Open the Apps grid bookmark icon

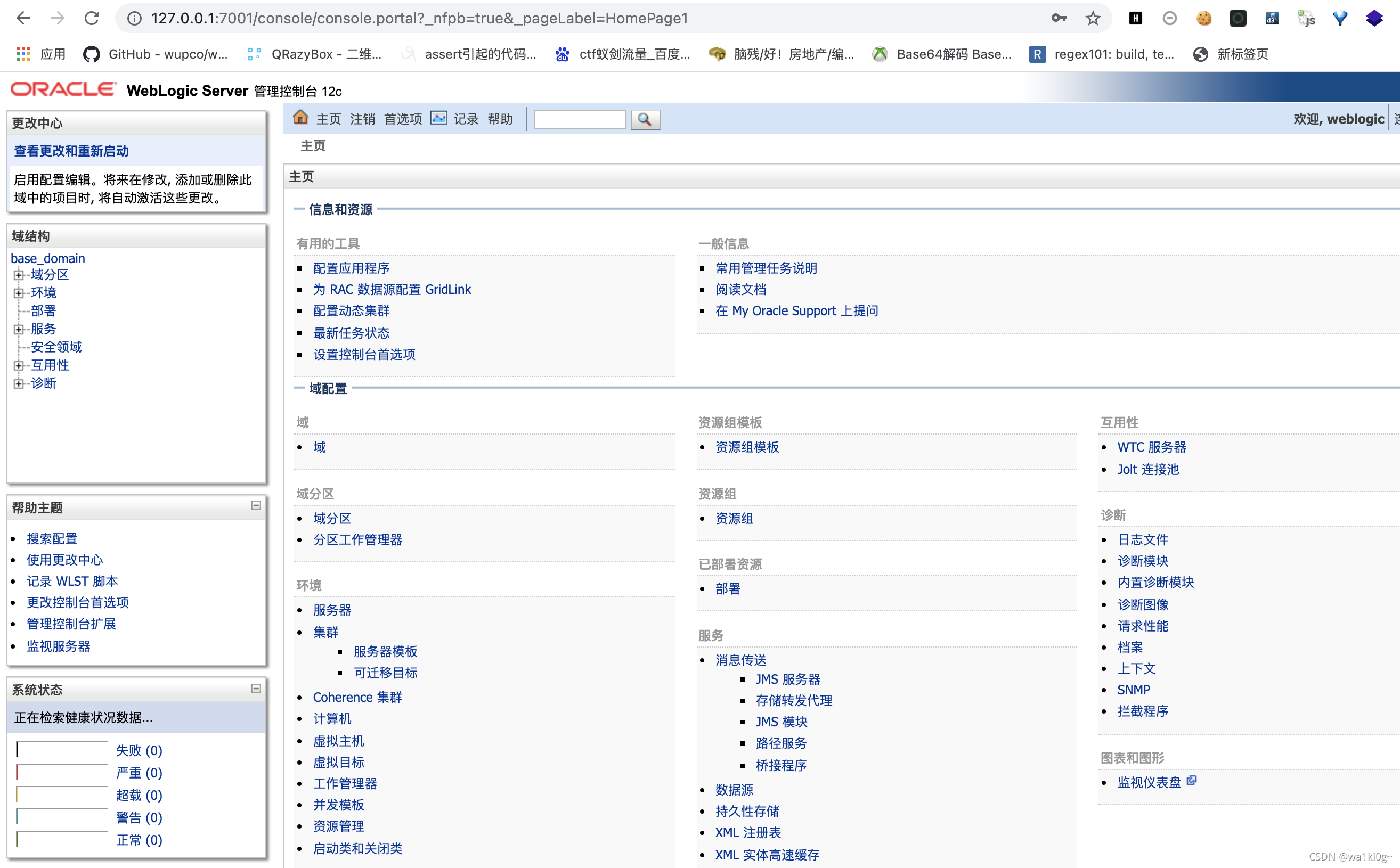[x=23, y=54]
